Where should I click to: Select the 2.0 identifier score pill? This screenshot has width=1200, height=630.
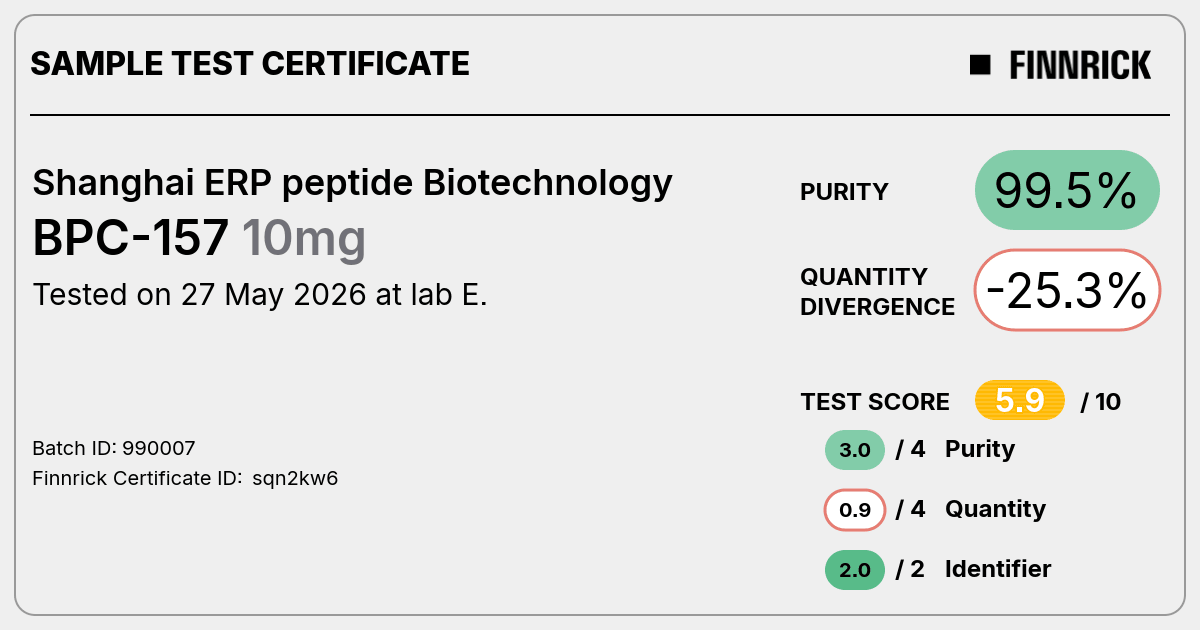855,570
